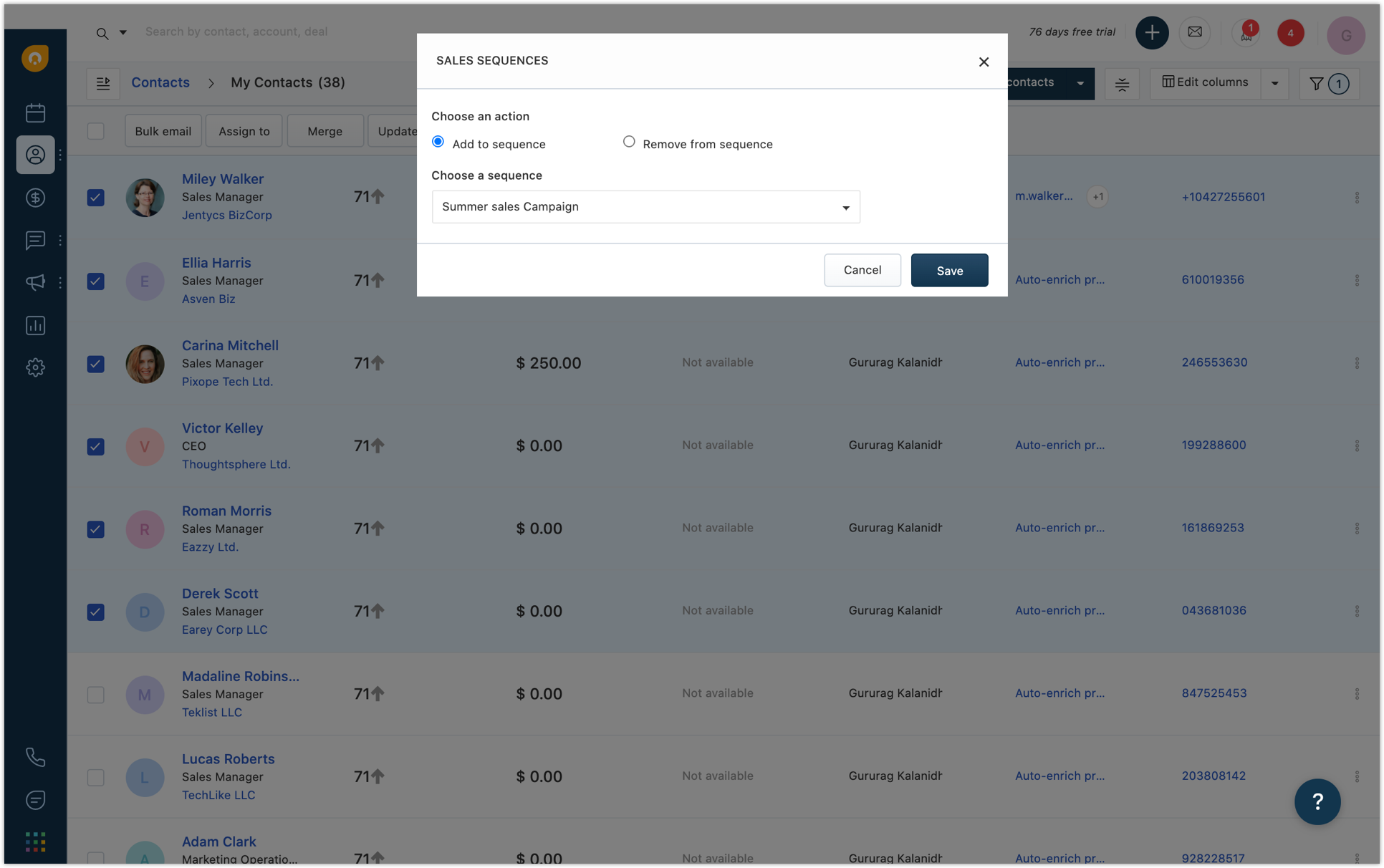Open the calendar icon in sidebar
The height and width of the screenshot is (868, 1384).
tap(35, 112)
